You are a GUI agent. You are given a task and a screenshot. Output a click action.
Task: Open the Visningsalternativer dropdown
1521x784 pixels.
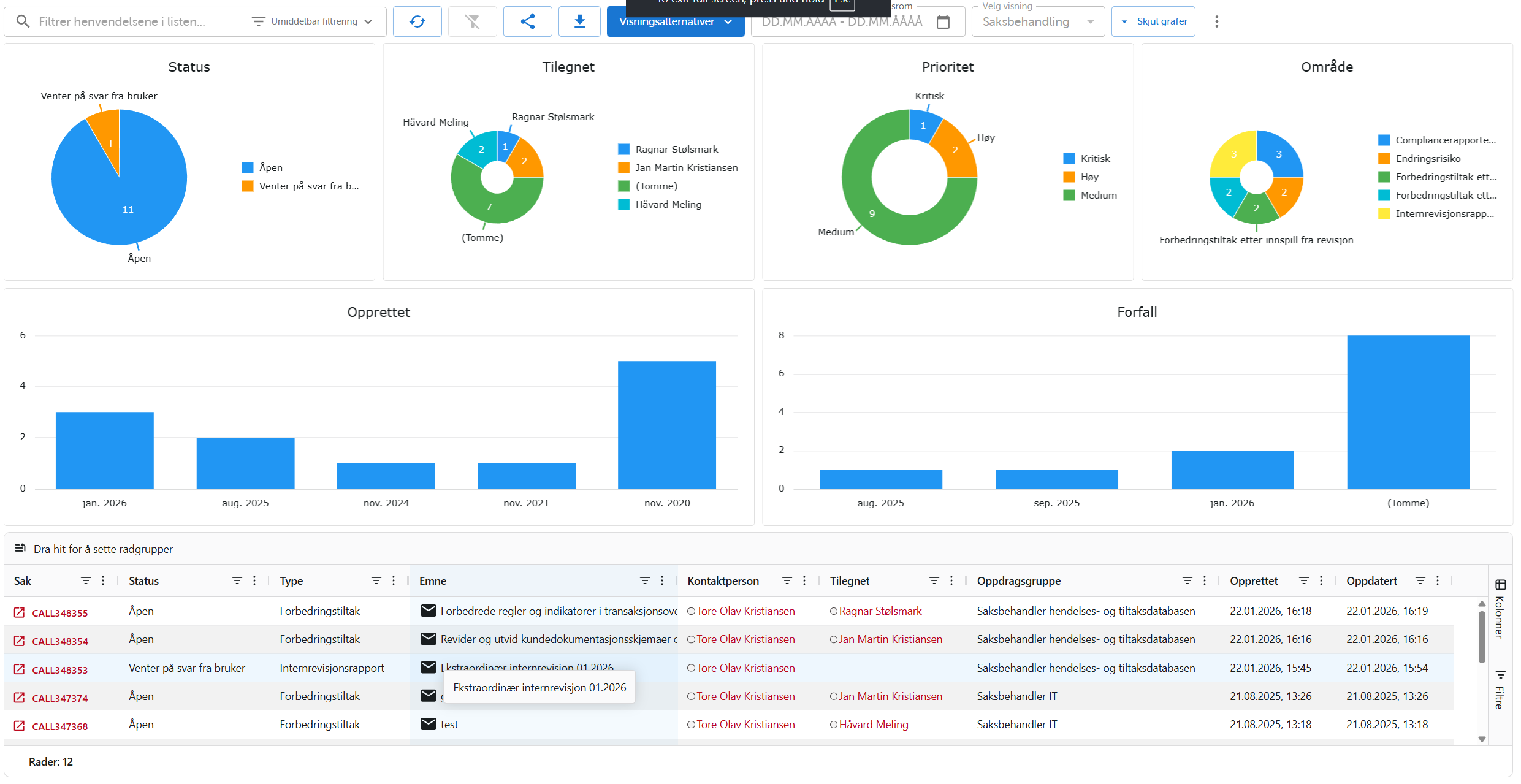coord(675,22)
